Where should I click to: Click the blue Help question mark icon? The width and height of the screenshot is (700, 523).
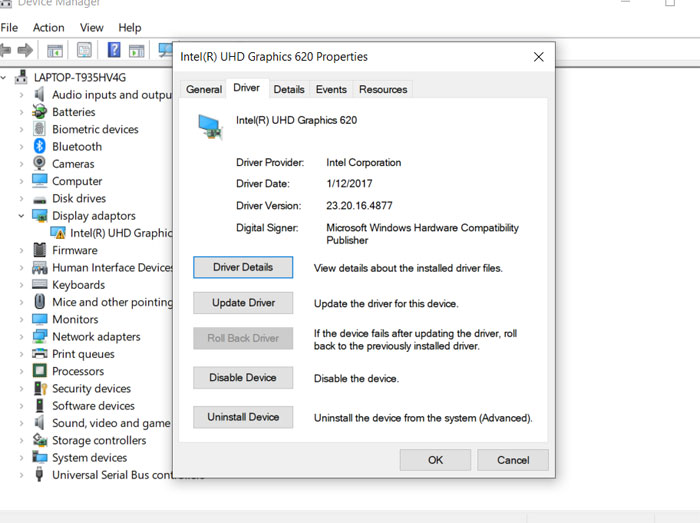click(x=114, y=50)
